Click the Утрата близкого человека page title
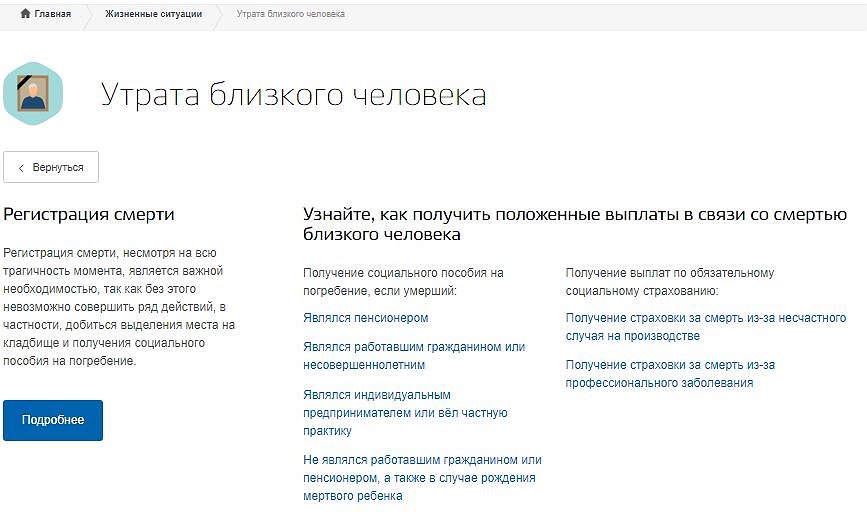Viewport: 867px width, 520px height. [293, 95]
